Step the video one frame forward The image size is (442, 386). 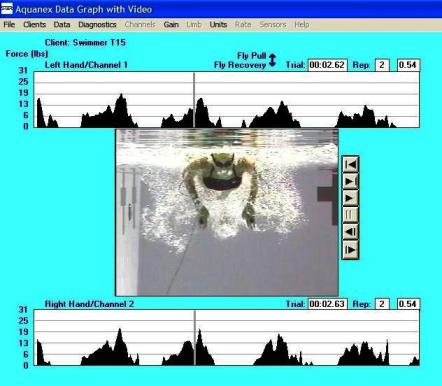(x=350, y=249)
